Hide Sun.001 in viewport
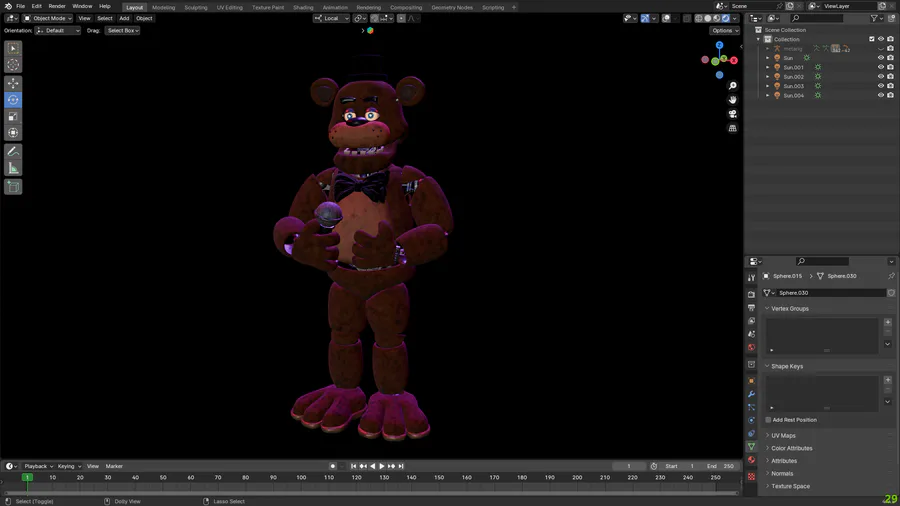Viewport: 900px width, 506px height. [x=881, y=67]
